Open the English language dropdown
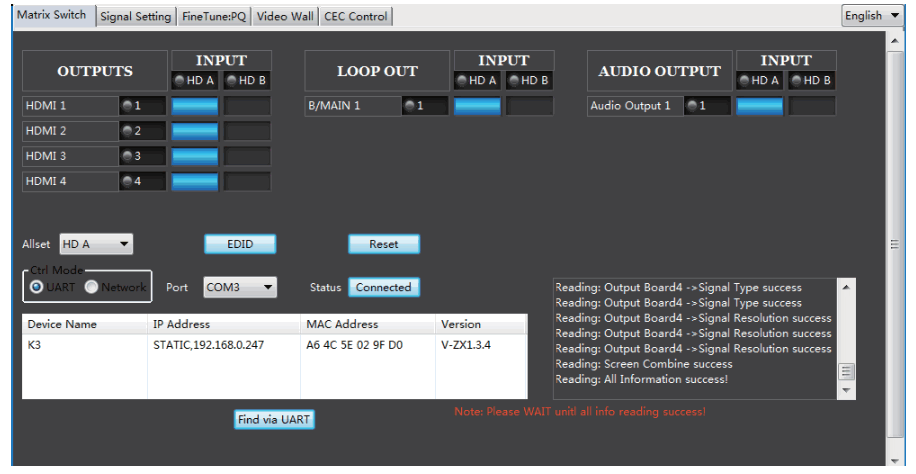 tap(873, 16)
